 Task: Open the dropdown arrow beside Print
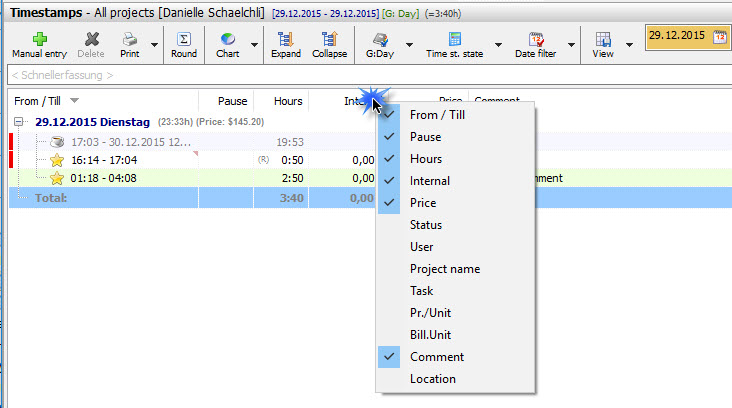point(154,45)
